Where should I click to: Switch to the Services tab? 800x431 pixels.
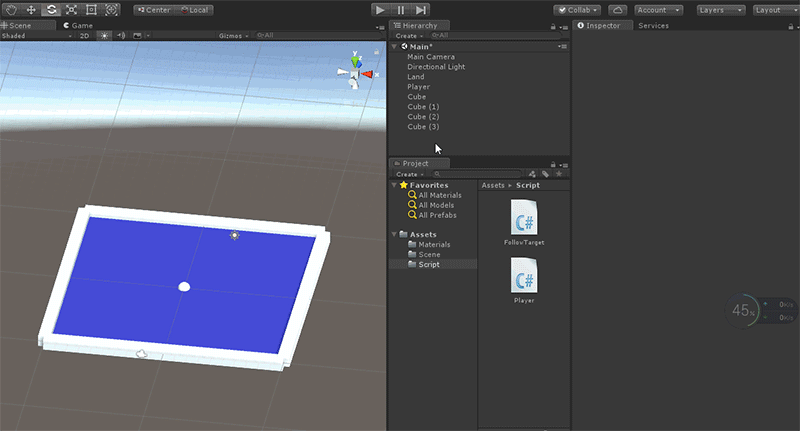point(653,26)
